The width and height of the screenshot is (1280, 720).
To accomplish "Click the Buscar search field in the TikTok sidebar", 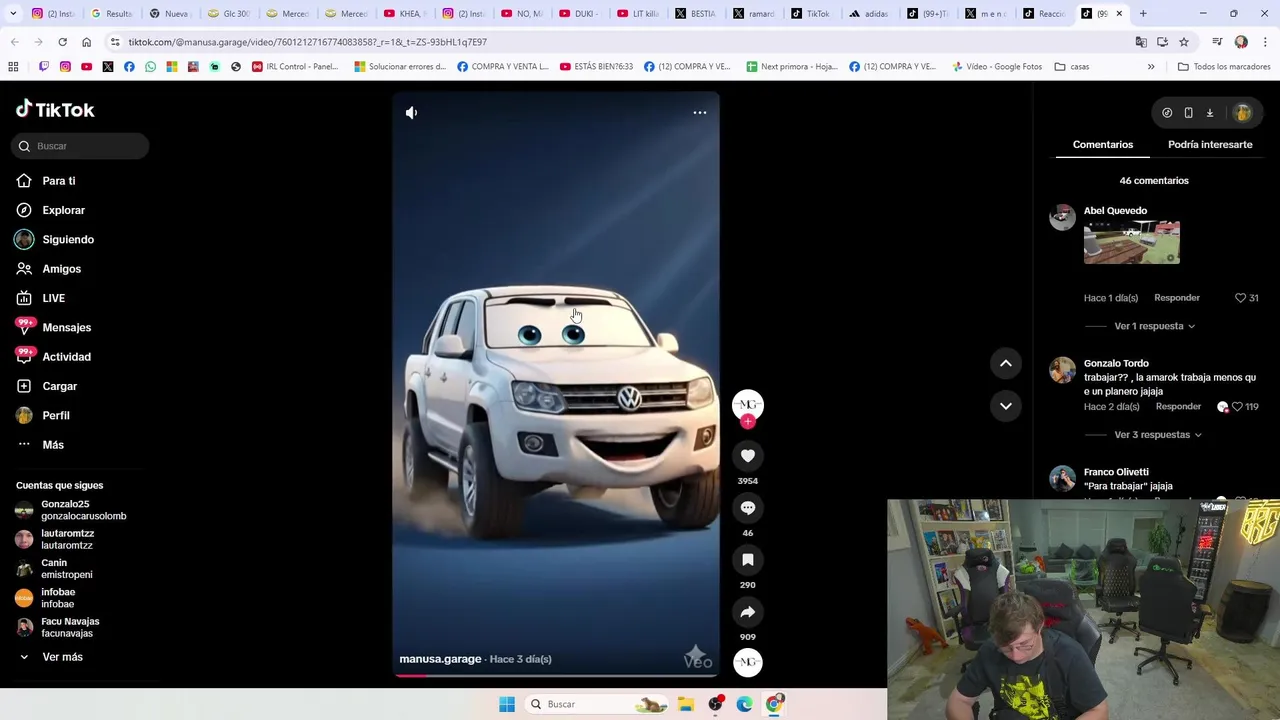I will 81,146.
